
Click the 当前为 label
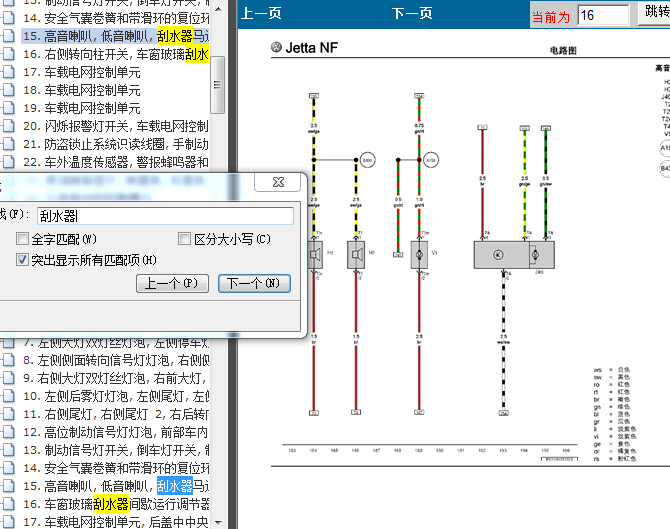[x=551, y=17]
